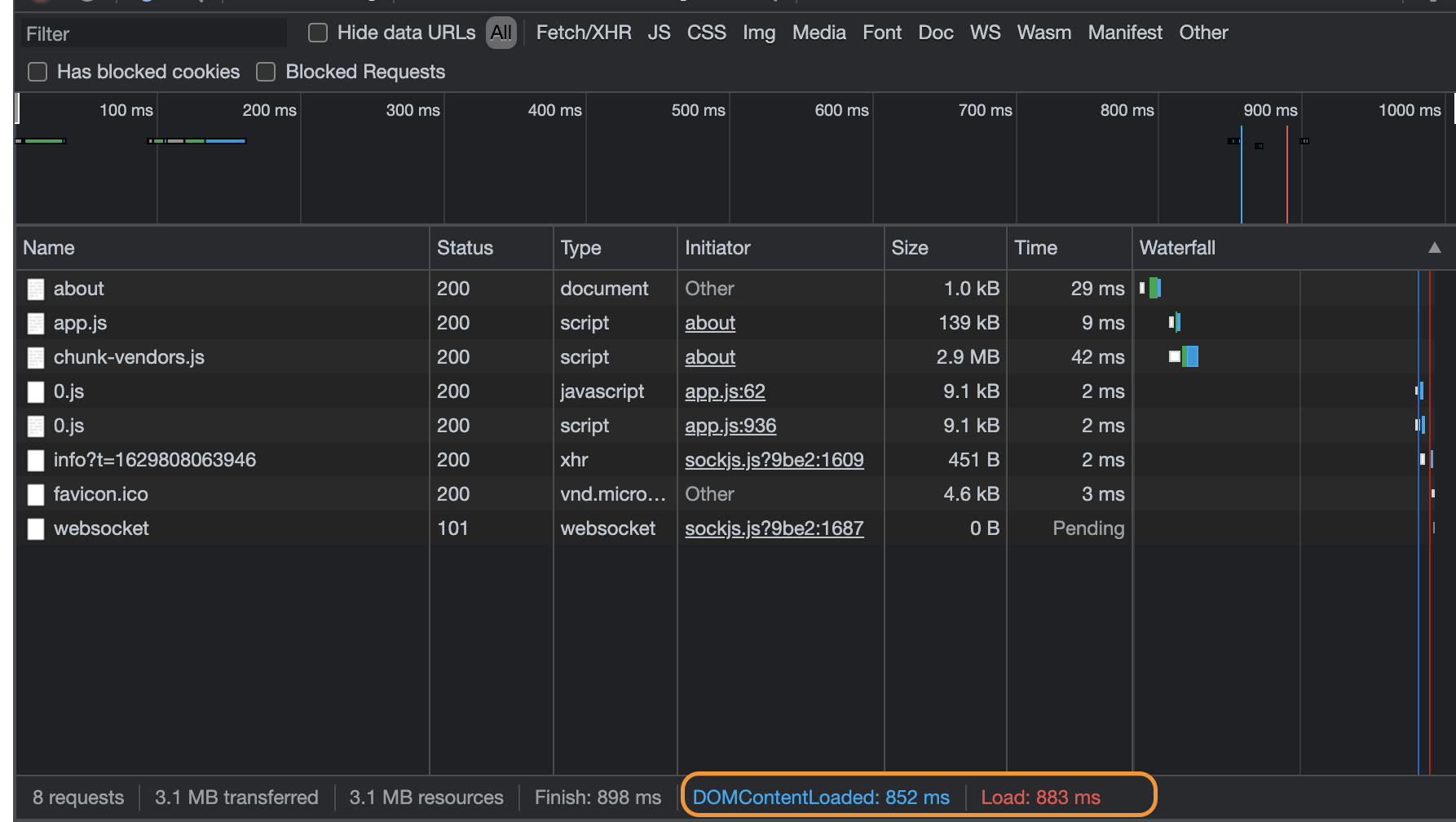Click the file icon beside info?t=1629808063946

pos(36,460)
